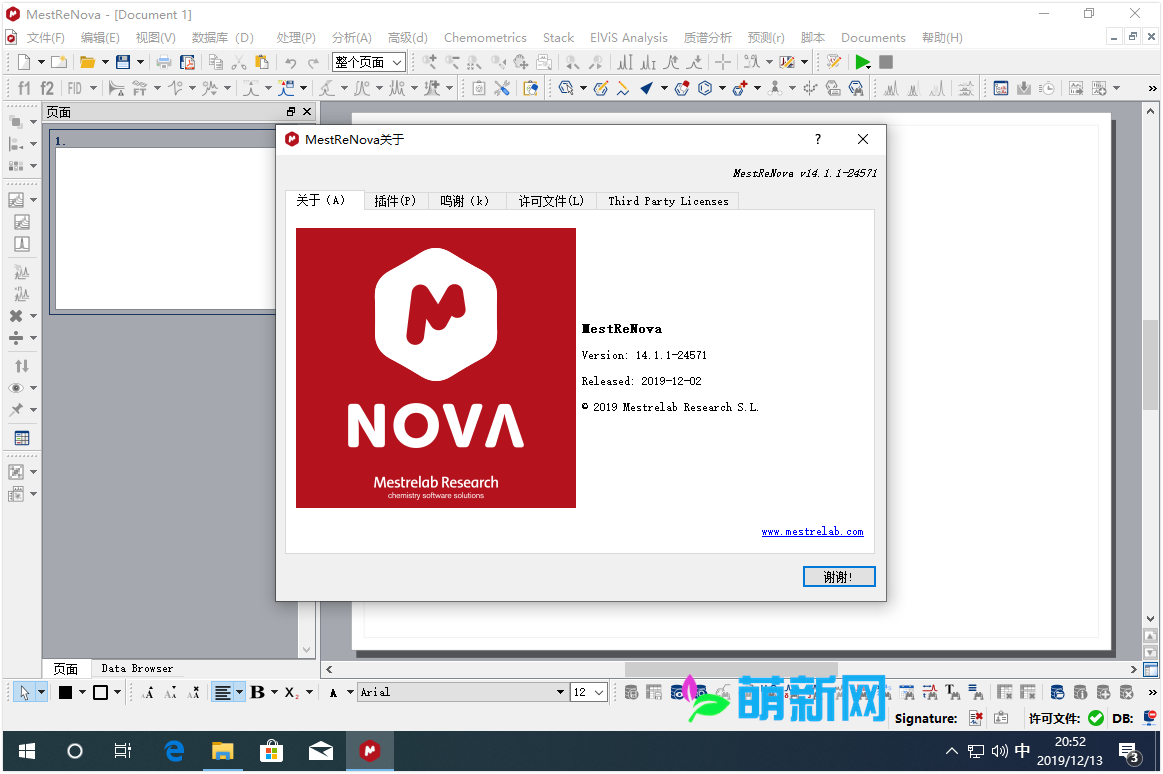This screenshot has height=774, width=1163.
Task: Click the f1 toolbar button
Action: tap(24, 88)
